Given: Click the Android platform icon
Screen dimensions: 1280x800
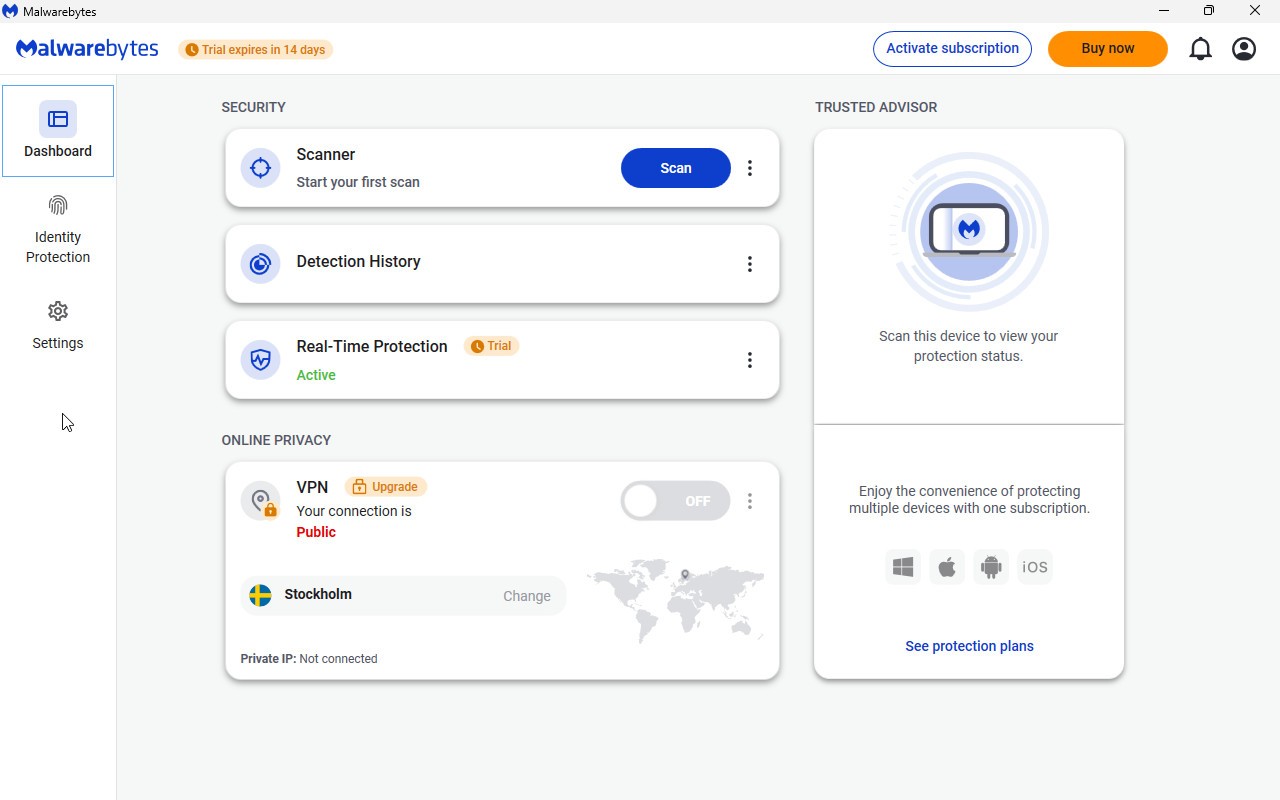Looking at the screenshot, I should [x=991, y=567].
